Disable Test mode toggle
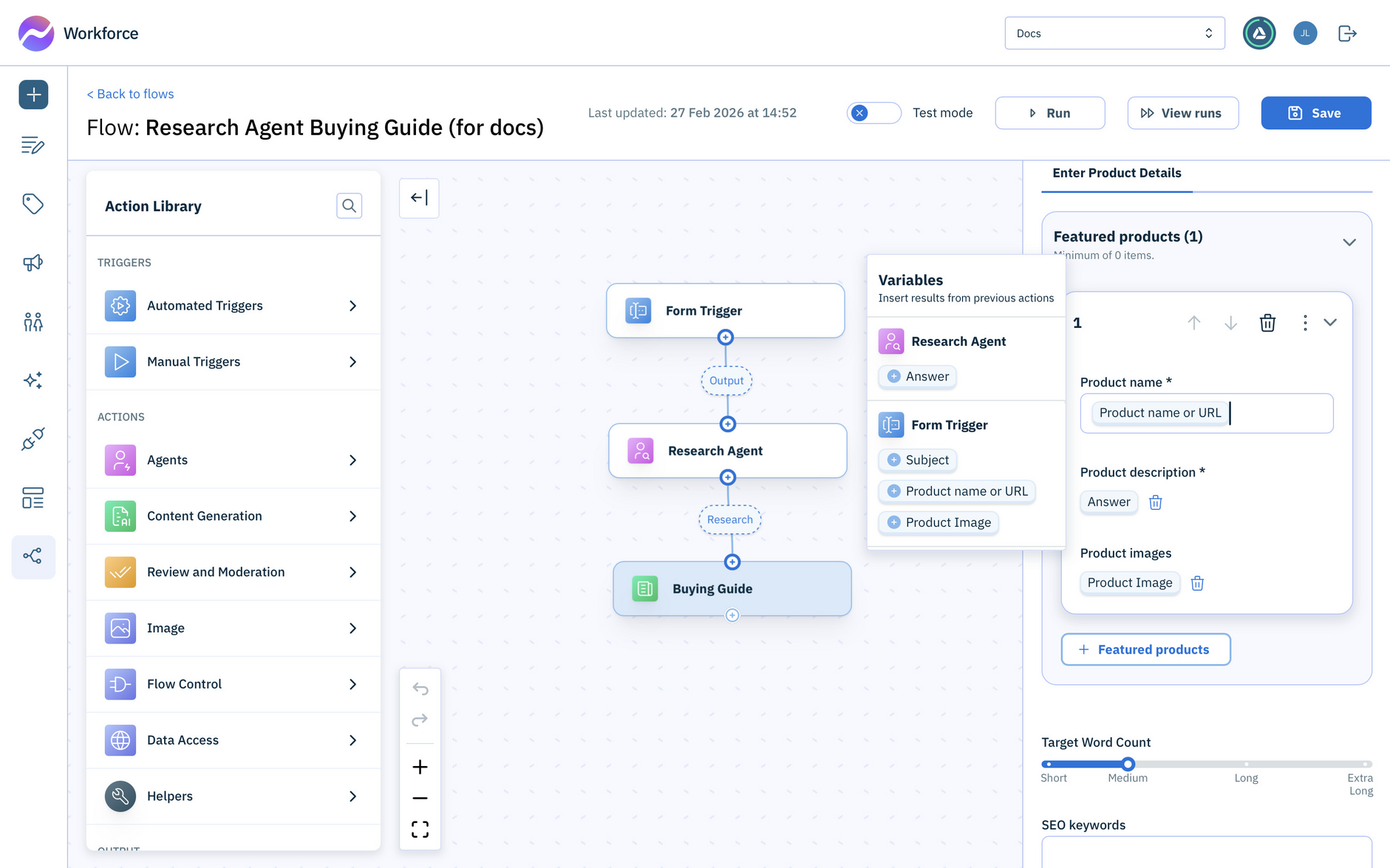Screen dimensions: 1390x868 coord(873,112)
